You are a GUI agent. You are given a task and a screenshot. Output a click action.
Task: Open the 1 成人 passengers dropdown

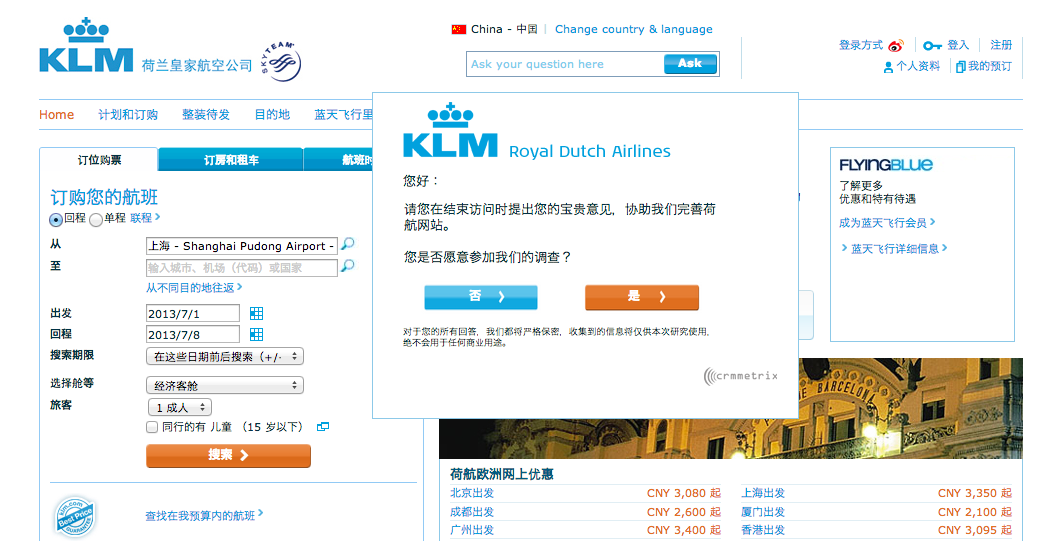tap(179, 408)
